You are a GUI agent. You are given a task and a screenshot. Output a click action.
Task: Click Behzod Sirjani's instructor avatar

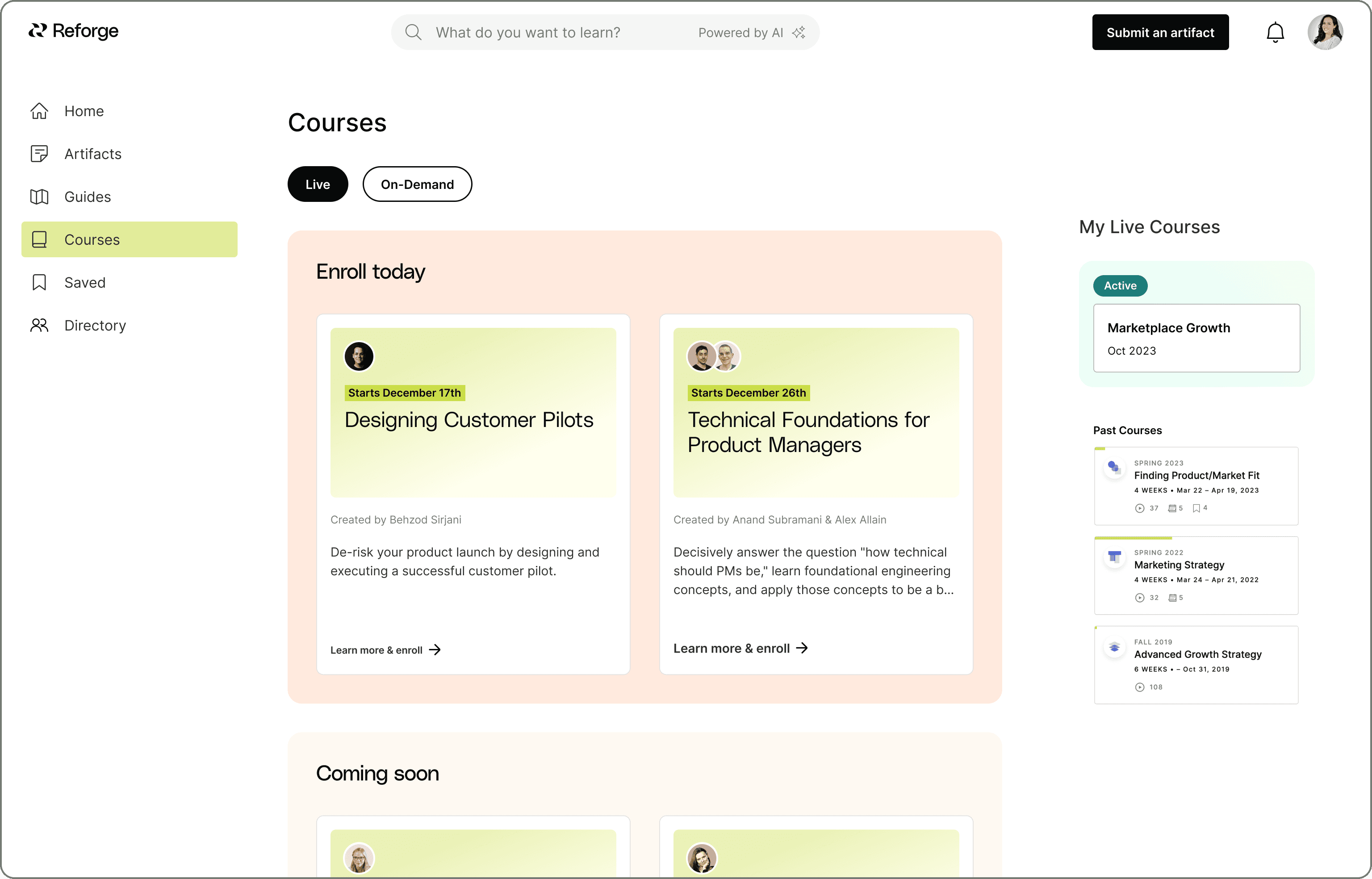pos(359,356)
